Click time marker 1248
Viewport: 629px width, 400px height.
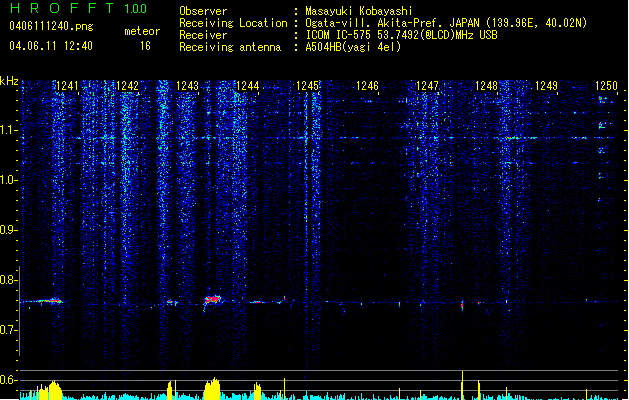(x=486, y=86)
